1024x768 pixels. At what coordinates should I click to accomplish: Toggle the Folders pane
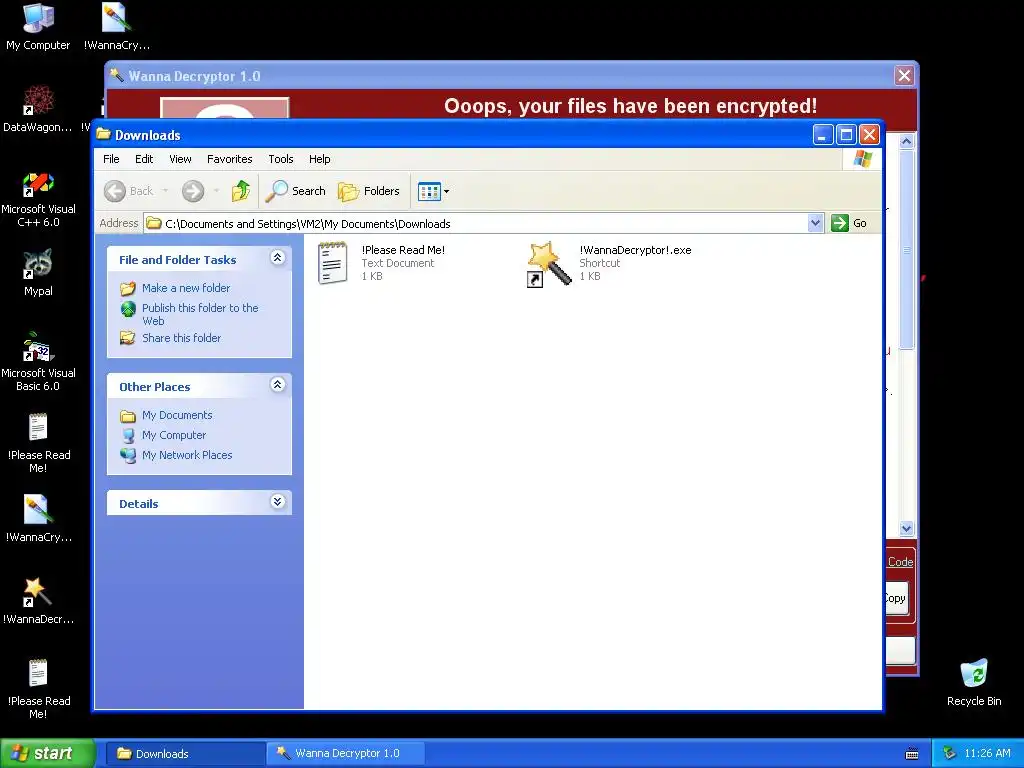[369, 191]
